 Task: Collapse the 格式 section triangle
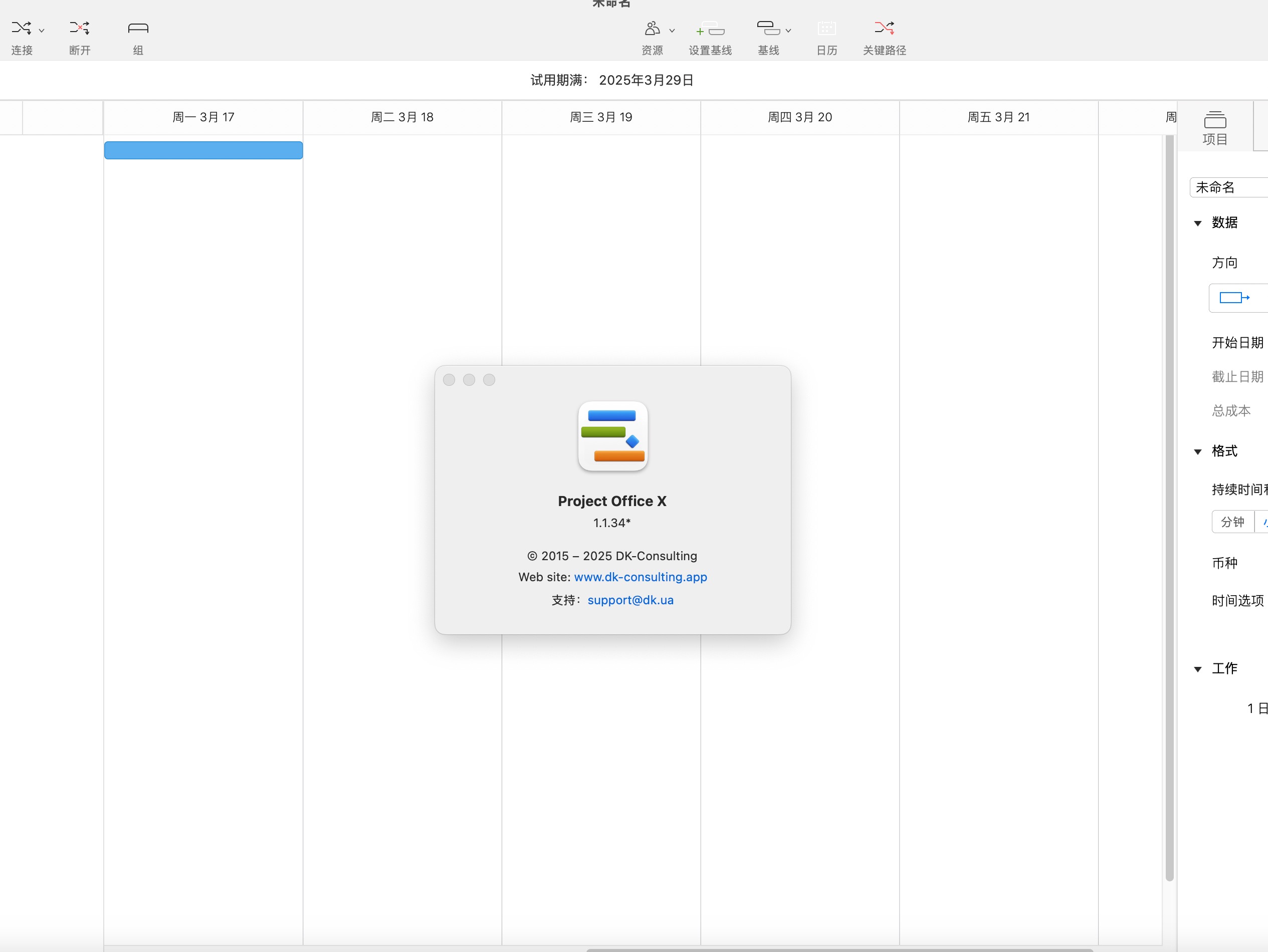pos(1197,451)
